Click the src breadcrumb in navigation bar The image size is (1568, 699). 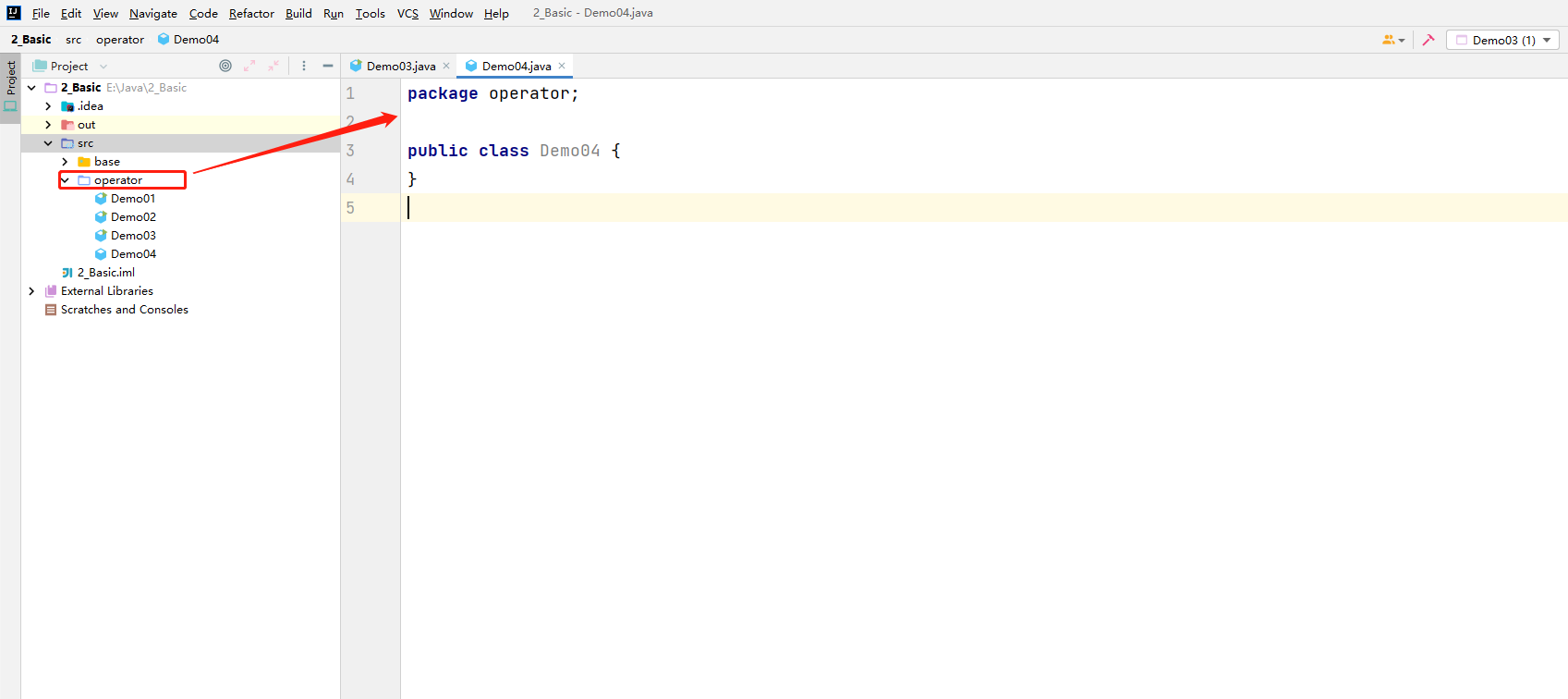pyautogui.click(x=74, y=39)
